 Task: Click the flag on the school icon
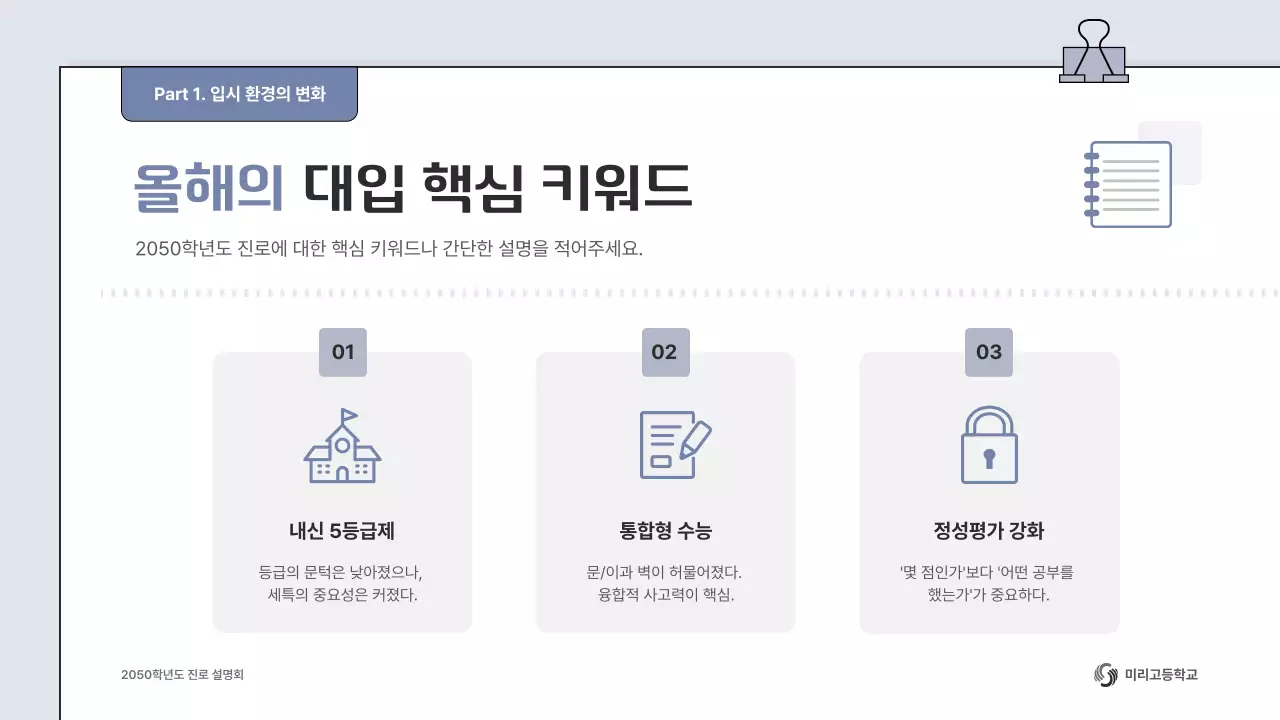(x=349, y=413)
